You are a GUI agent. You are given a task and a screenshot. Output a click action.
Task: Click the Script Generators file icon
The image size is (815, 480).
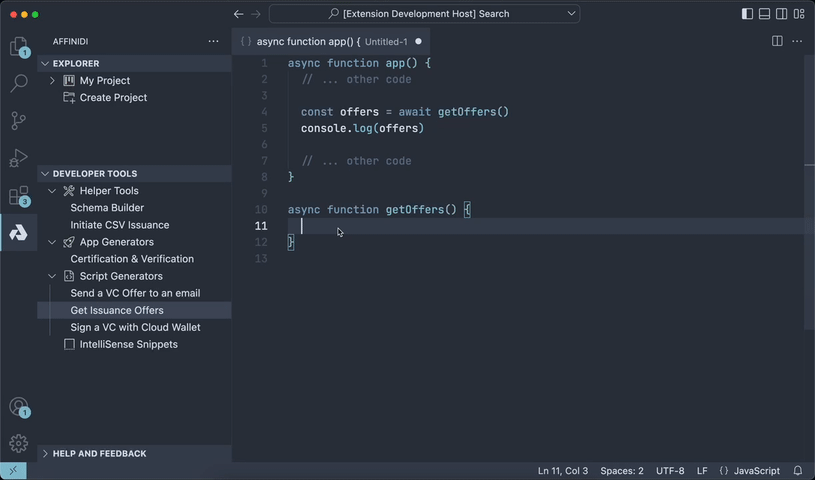click(69, 276)
